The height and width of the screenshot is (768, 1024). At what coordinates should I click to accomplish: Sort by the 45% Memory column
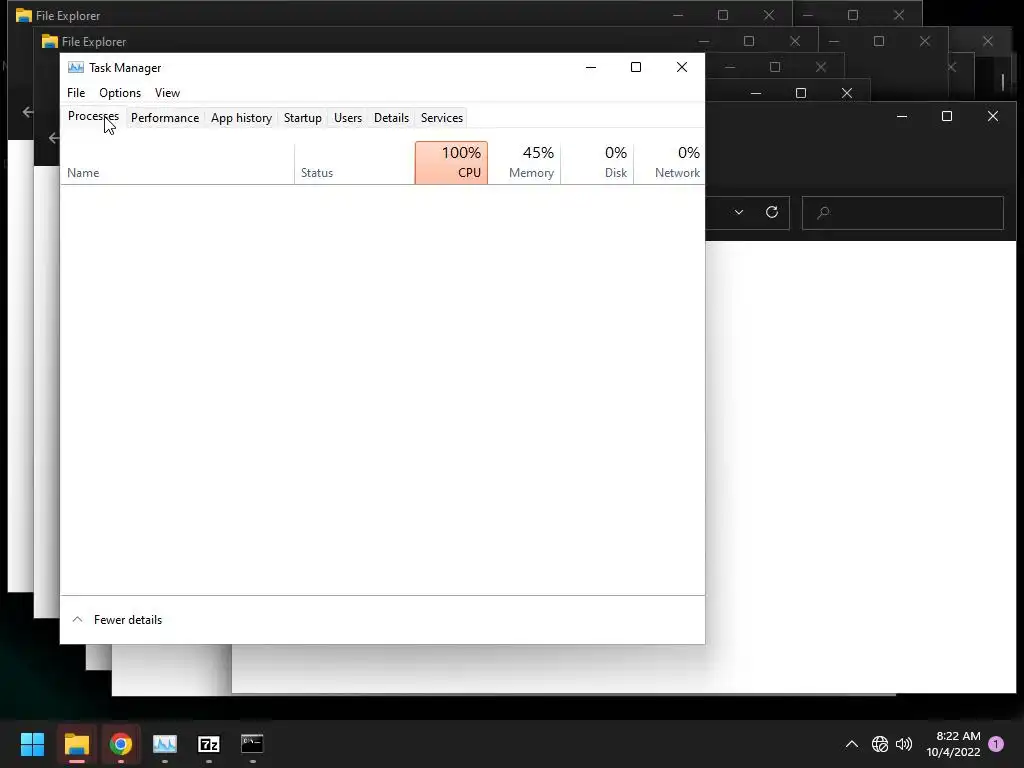(524, 163)
